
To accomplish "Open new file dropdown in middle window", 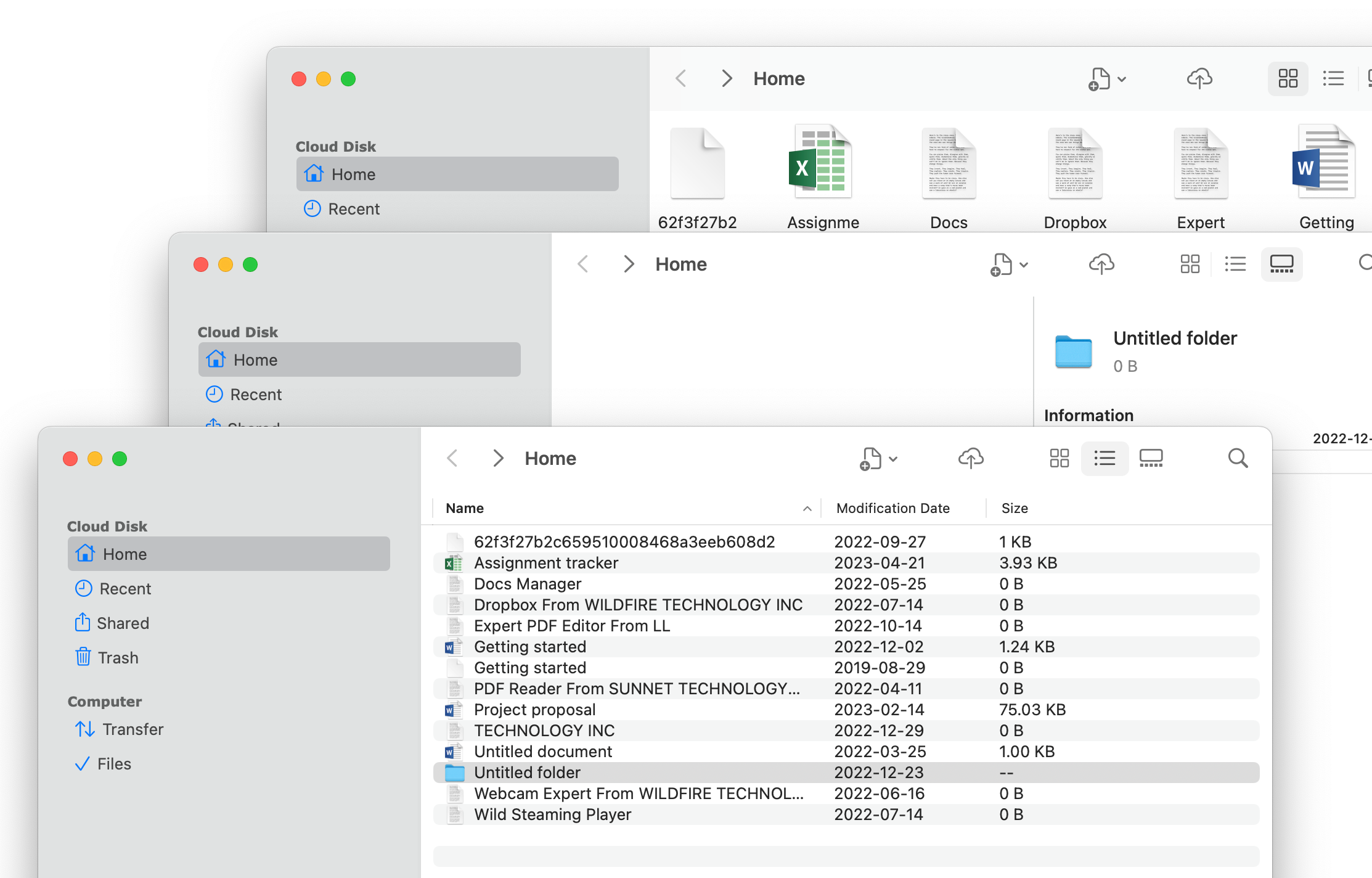I will coord(1009,265).
